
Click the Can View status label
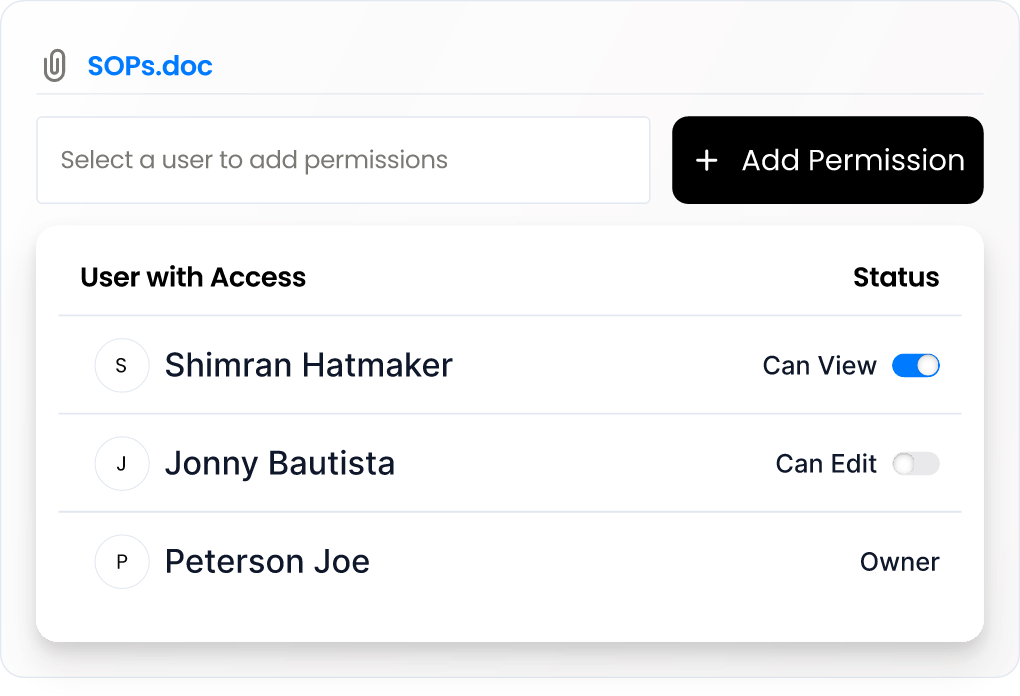click(820, 366)
